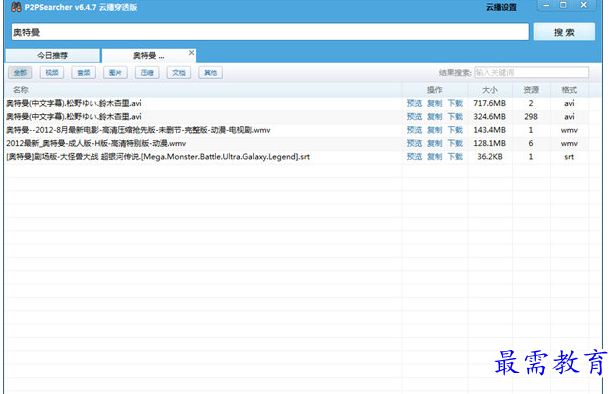616x394 pixels.
Task: Preview the 143.4MB wmv file
Action: tap(414, 130)
